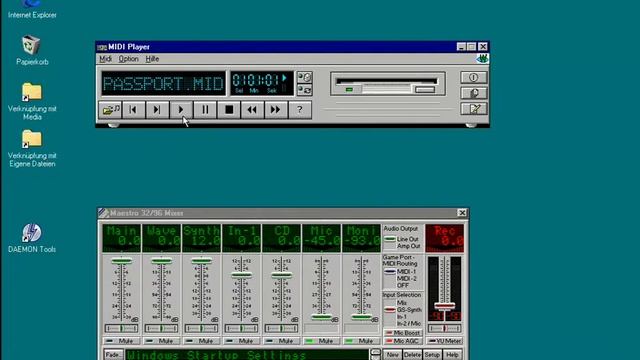This screenshot has height=360, width=640.
Task: Click the Delete preset button
Action: (412, 355)
